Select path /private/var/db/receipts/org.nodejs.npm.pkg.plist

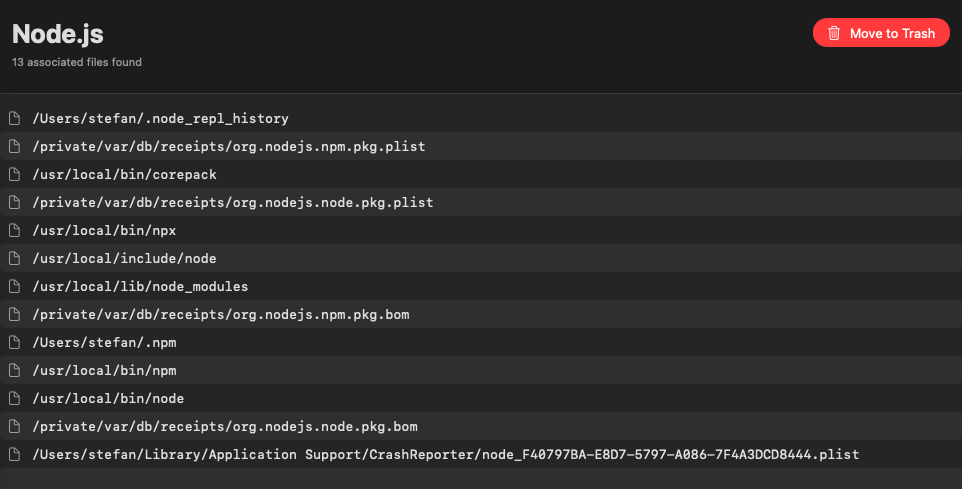coord(229,146)
